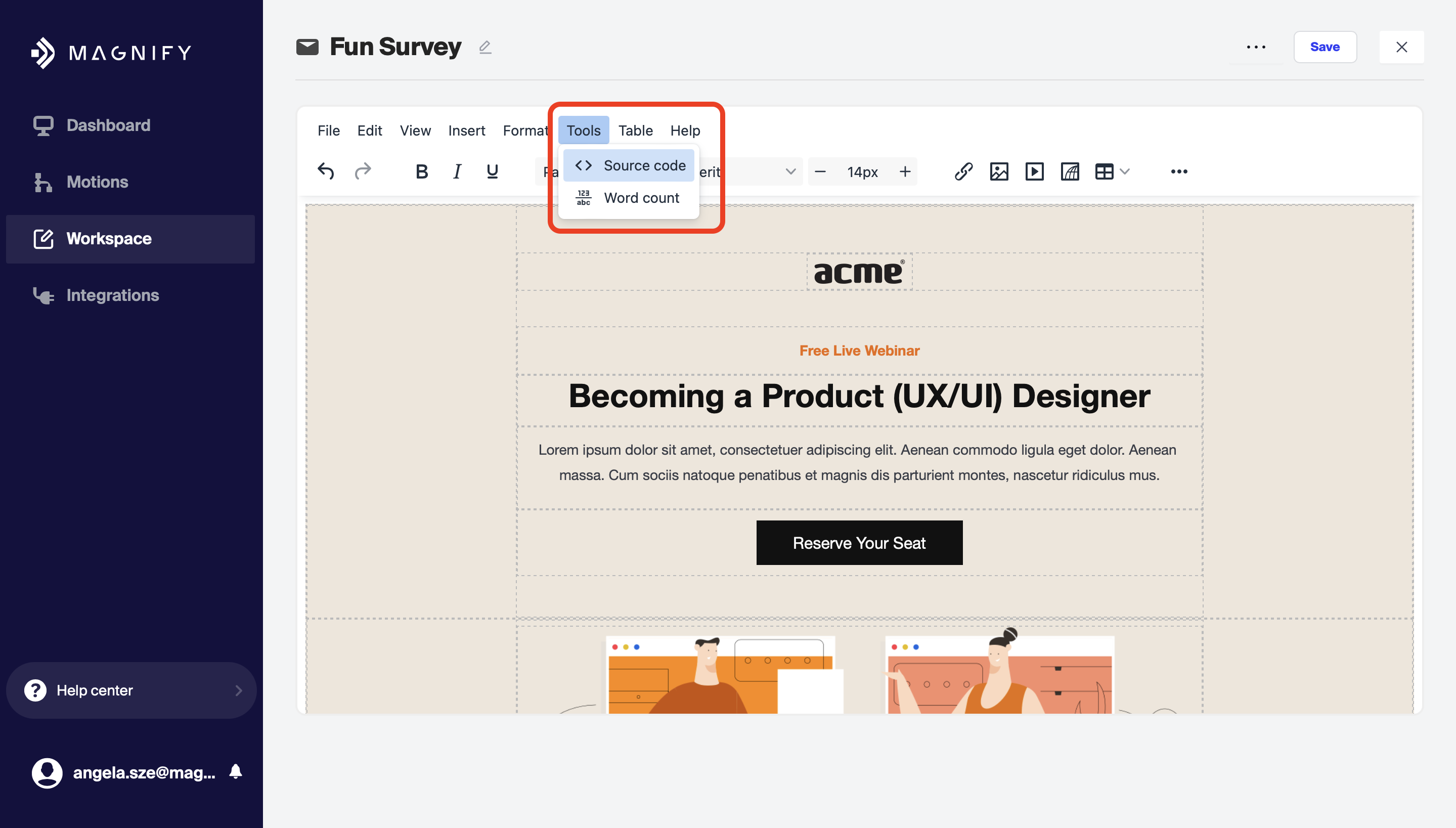The height and width of the screenshot is (828, 1456).
Task: Click the insert image icon
Action: coord(998,171)
